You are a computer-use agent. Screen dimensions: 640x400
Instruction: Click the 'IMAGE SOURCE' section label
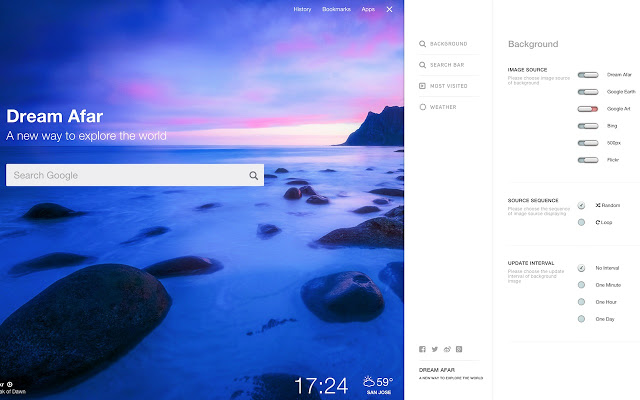click(527, 70)
